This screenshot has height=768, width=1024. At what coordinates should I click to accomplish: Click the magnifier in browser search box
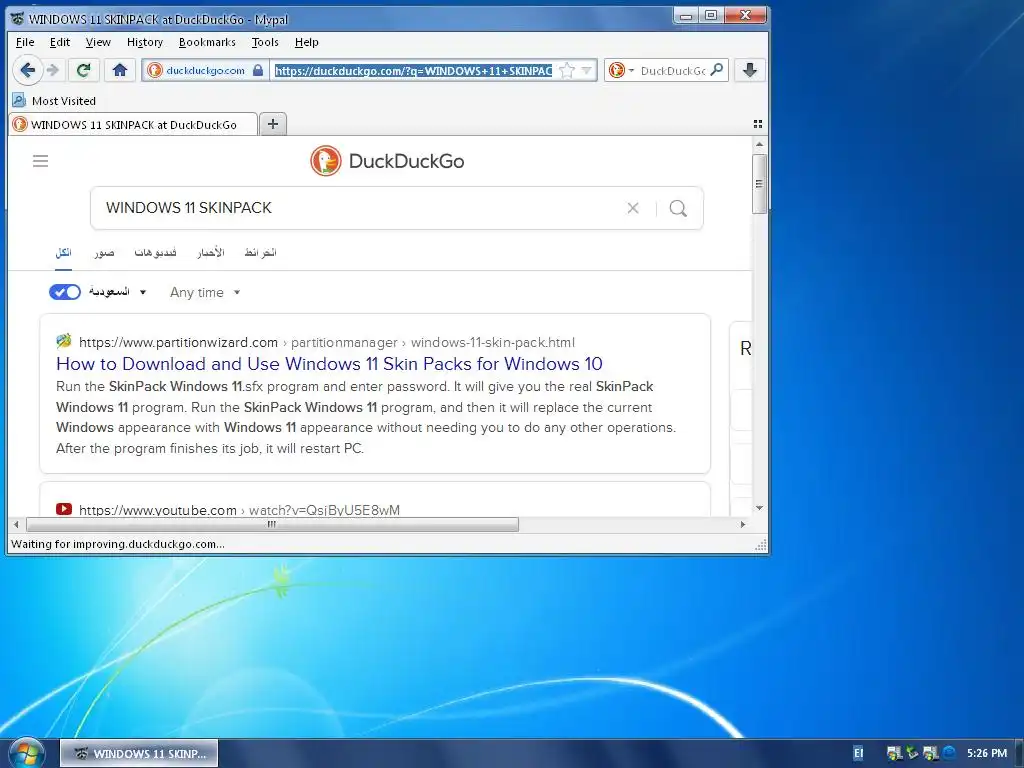[x=716, y=69]
